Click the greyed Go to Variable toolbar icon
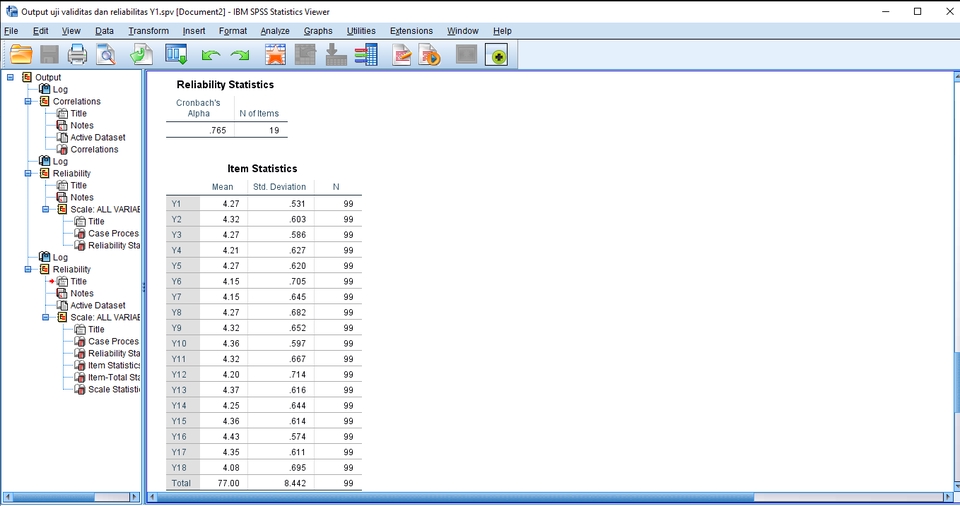 336,55
